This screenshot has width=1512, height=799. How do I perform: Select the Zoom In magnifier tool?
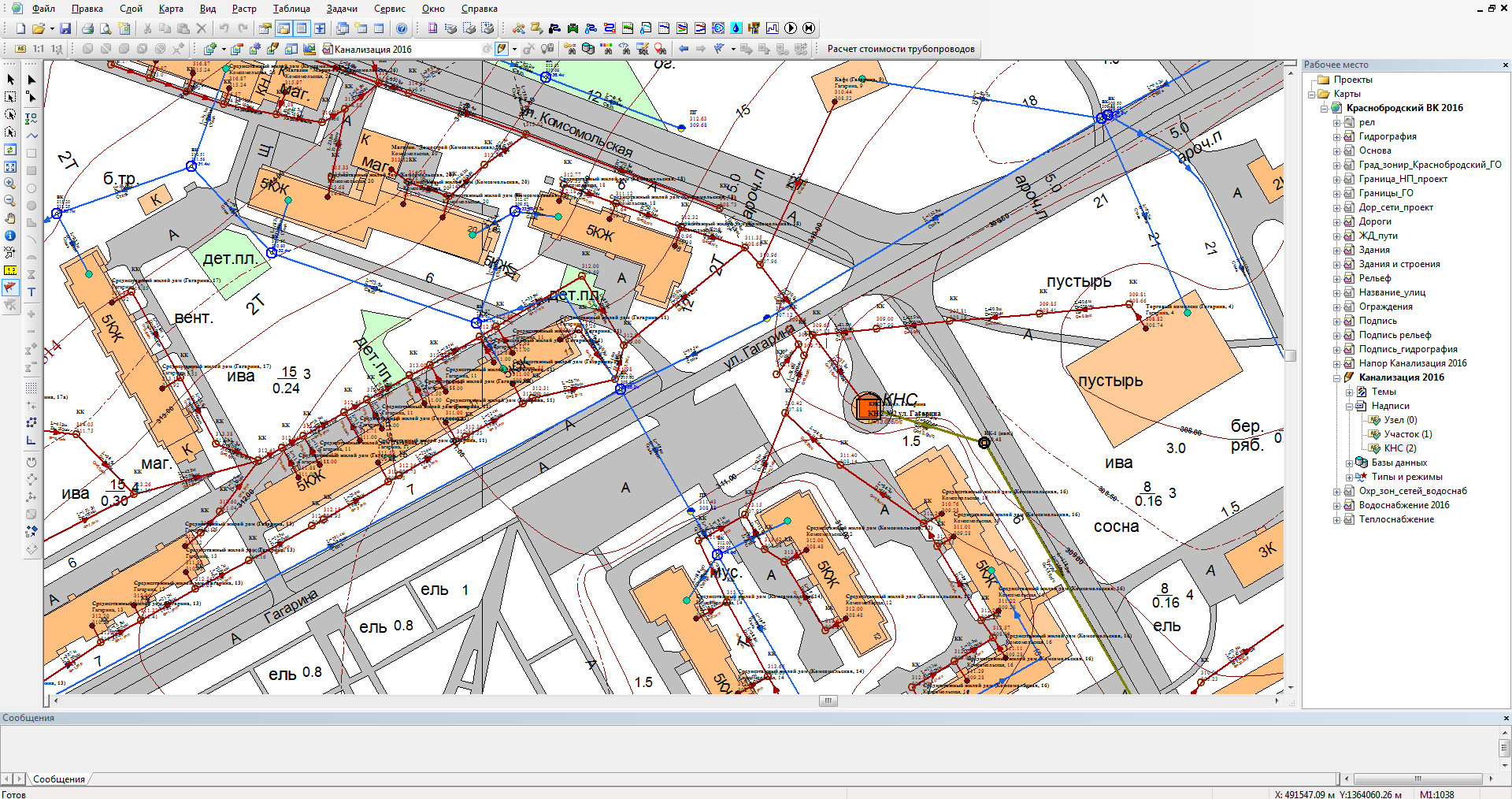coord(10,184)
